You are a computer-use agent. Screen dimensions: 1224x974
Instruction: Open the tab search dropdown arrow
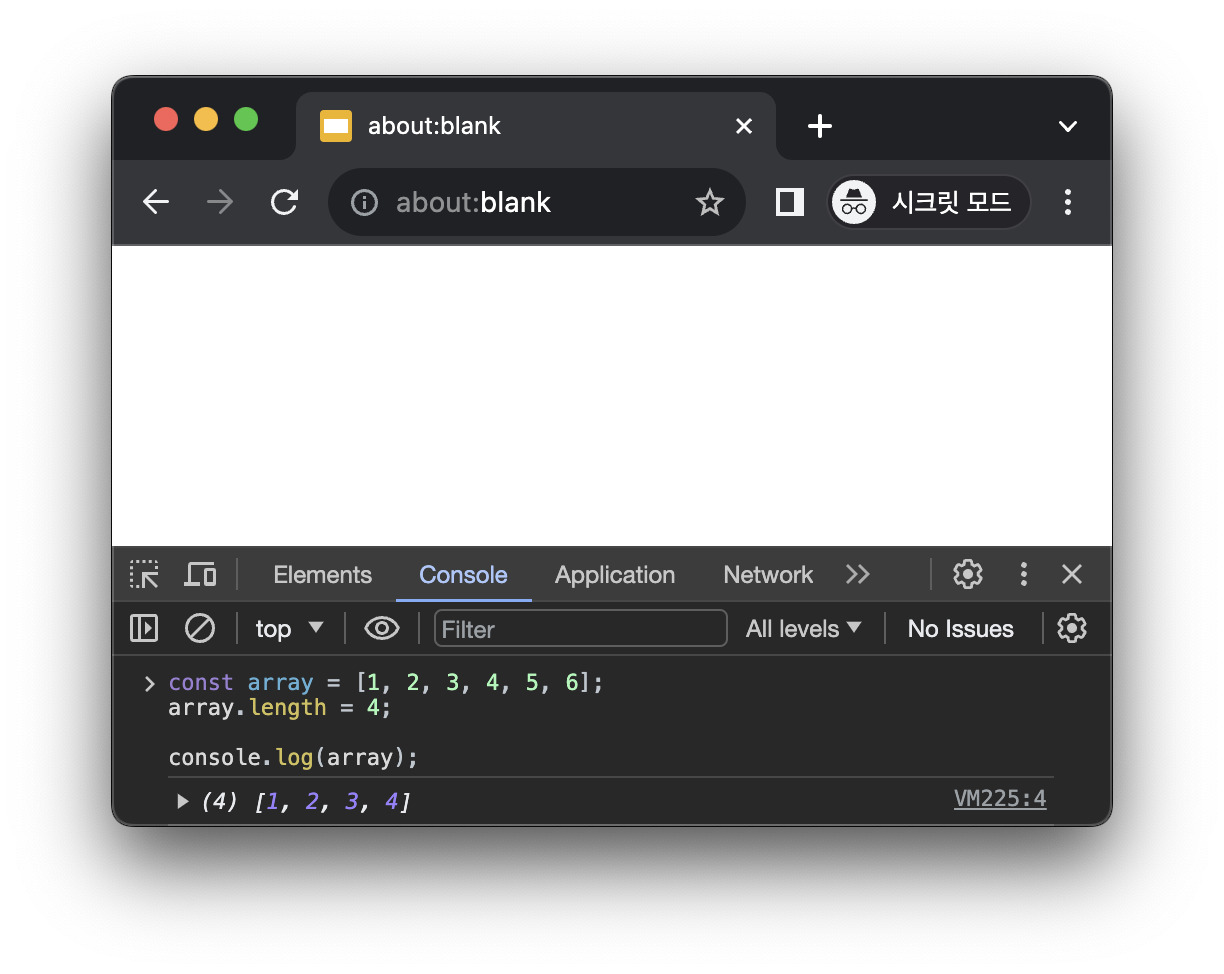[1068, 127]
